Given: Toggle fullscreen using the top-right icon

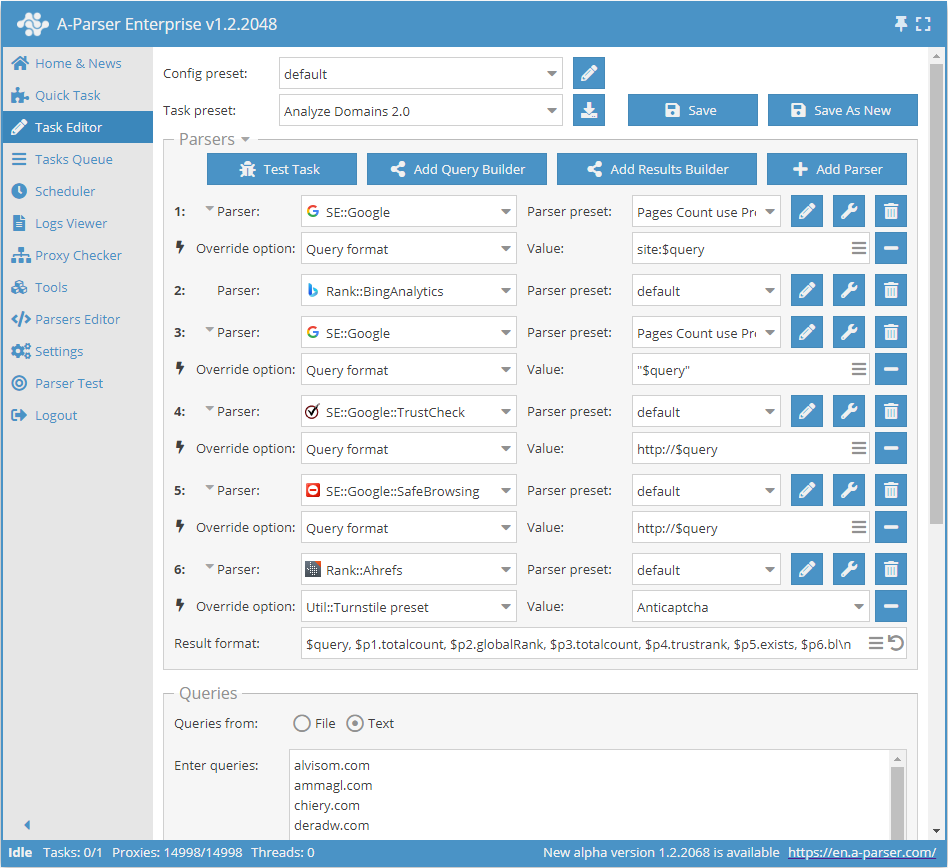Looking at the screenshot, I should point(923,23).
